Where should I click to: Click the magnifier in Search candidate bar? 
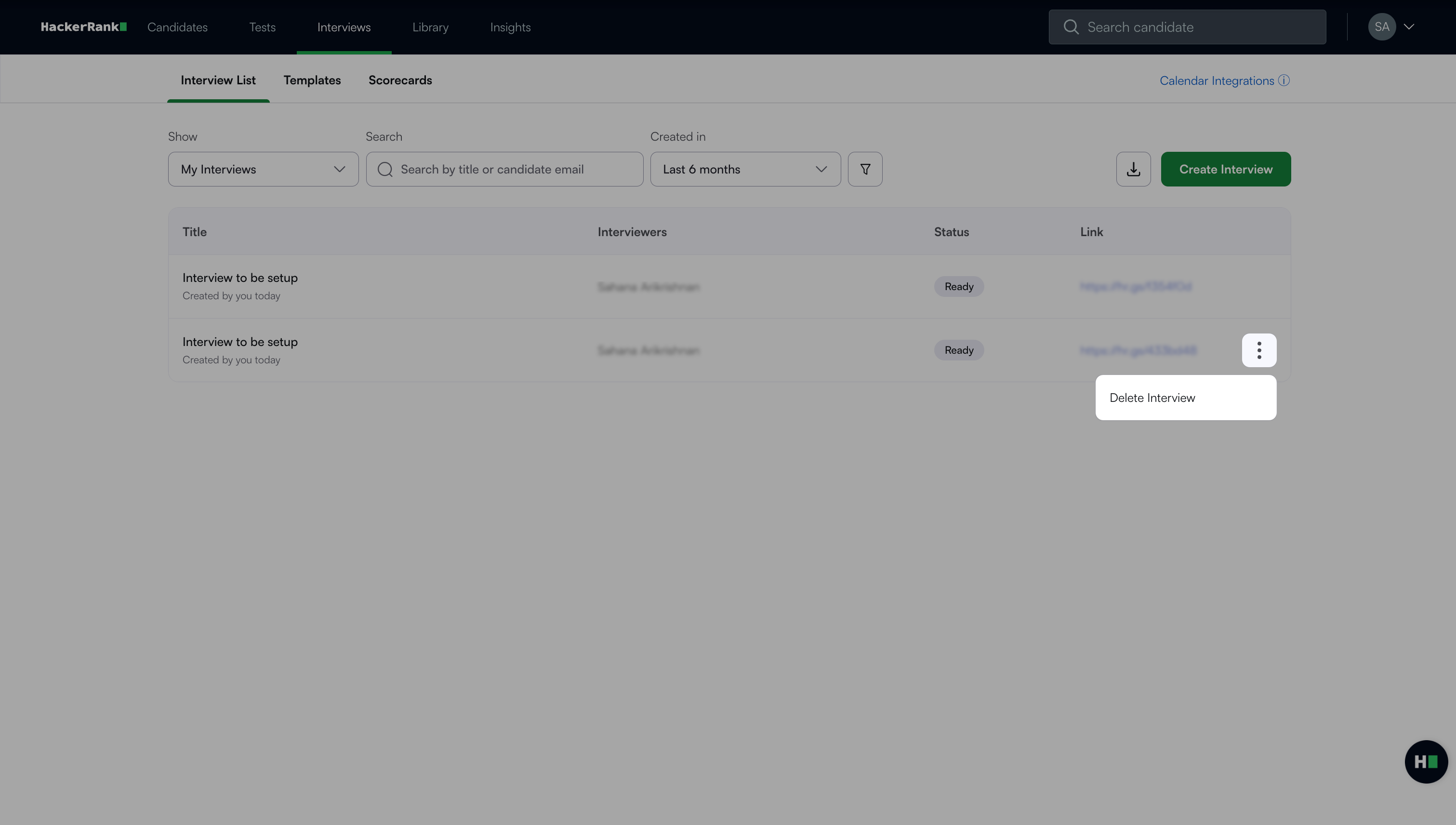pyautogui.click(x=1071, y=27)
